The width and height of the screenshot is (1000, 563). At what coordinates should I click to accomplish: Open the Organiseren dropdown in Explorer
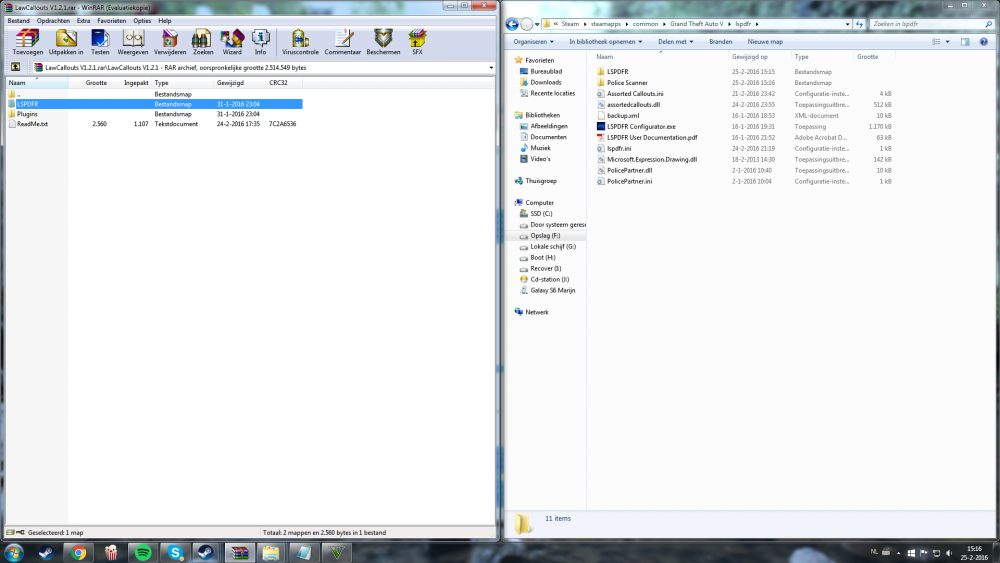coord(534,41)
